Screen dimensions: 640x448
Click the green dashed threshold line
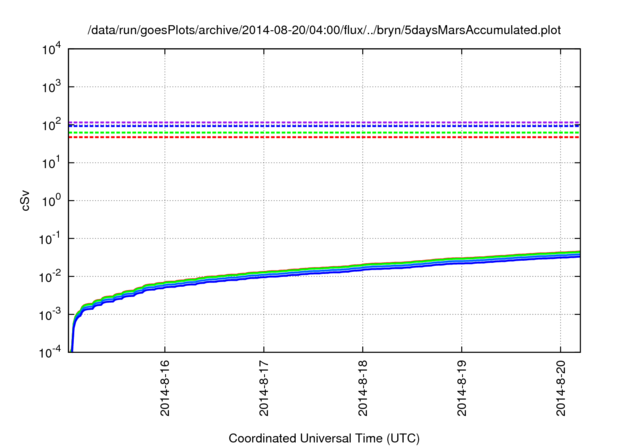324,133
